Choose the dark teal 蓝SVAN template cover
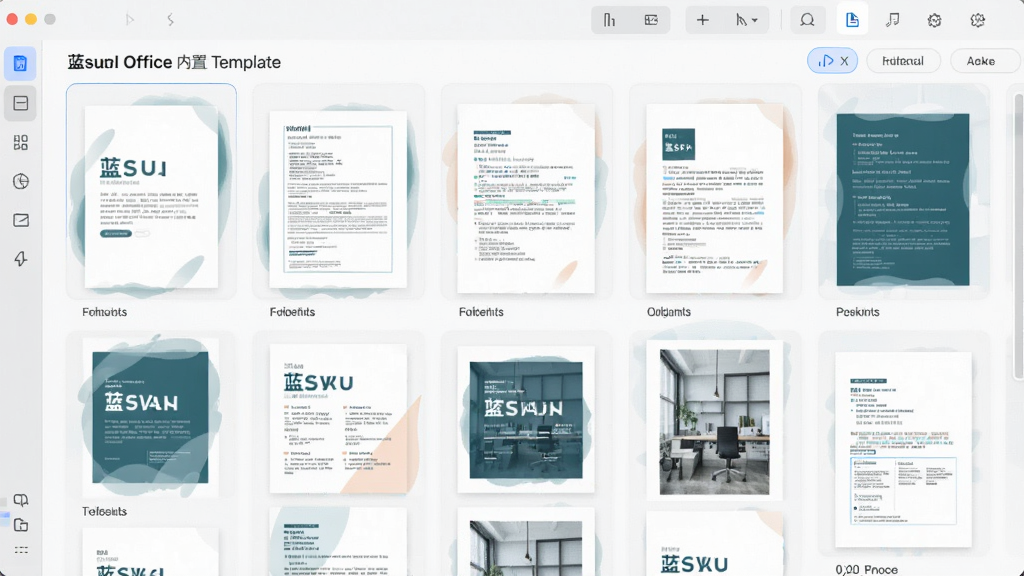Image resolution: width=1024 pixels, height=576 pixels. coord(151,417)
